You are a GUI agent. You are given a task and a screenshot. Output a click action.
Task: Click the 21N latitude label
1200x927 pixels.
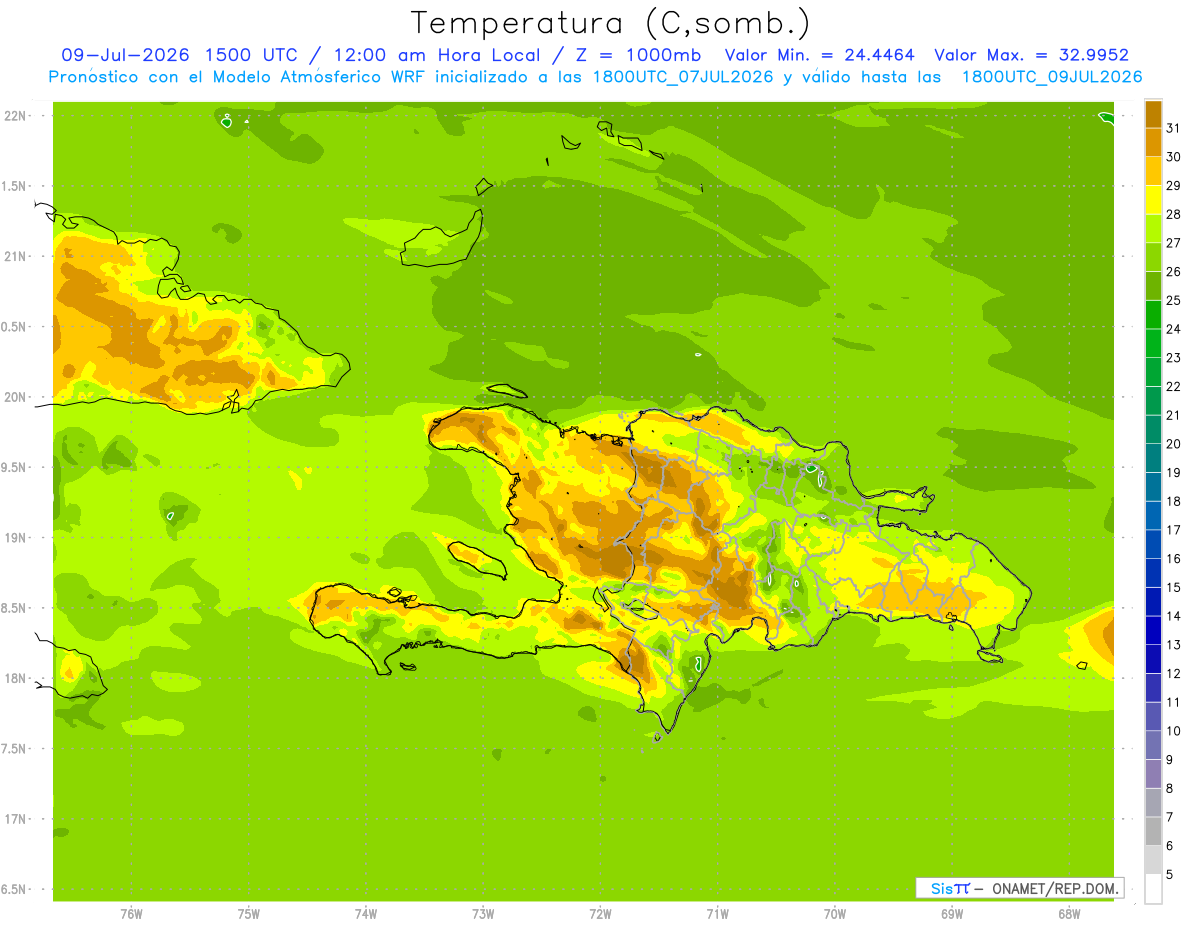tap(14, 256)
